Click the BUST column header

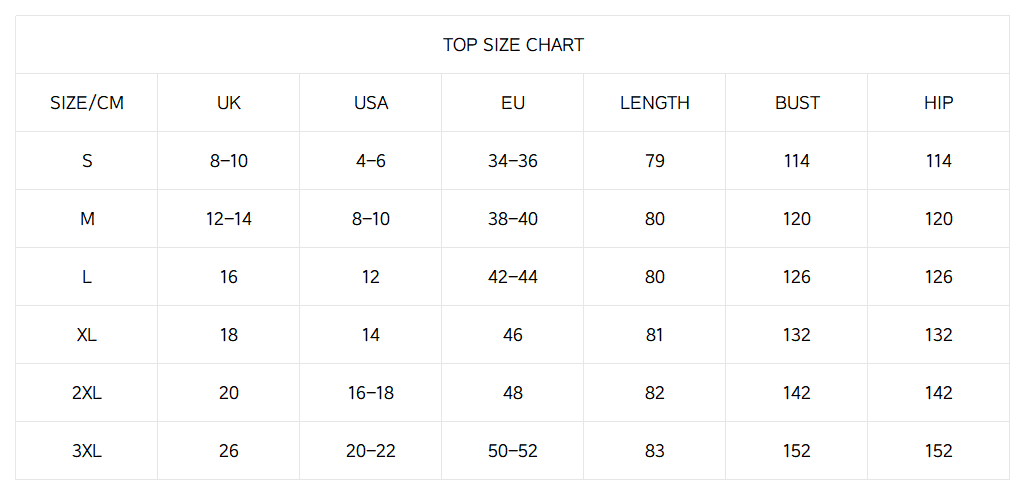[x=797, y=103]
